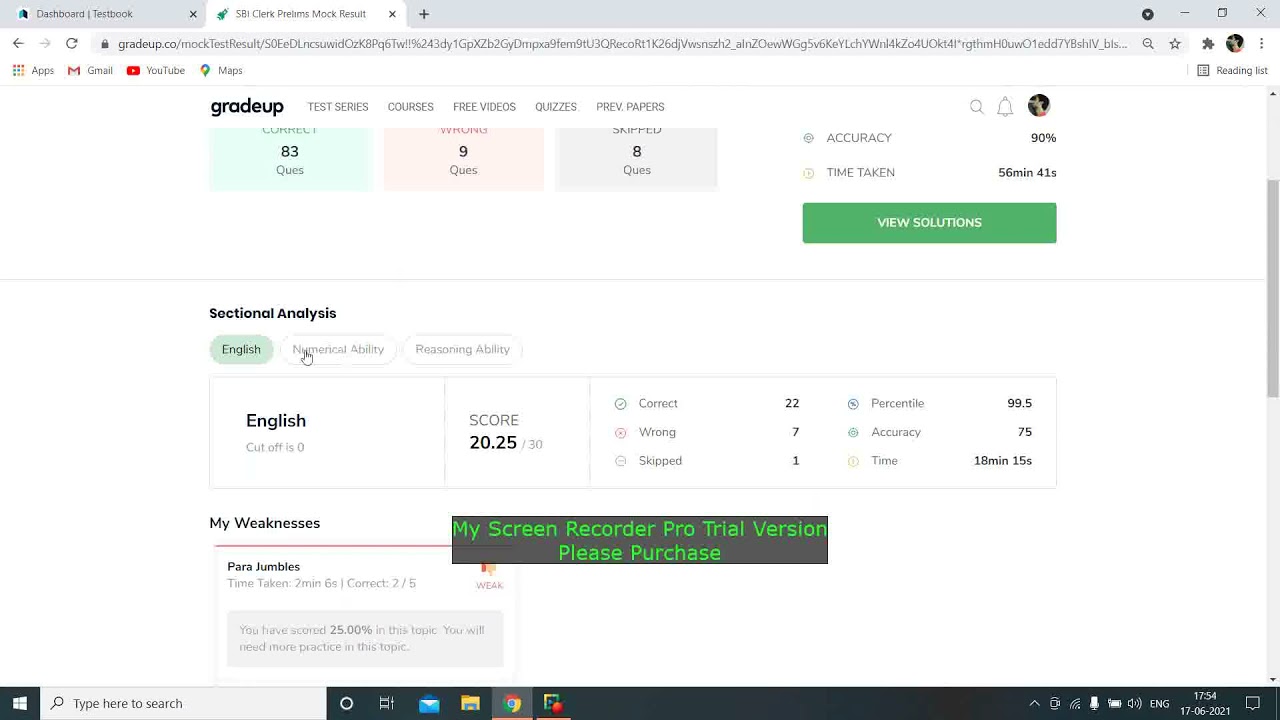Click the percentile value 99.5
Viewport: 1280px width, 720px height.
(x=1019, y=403)
